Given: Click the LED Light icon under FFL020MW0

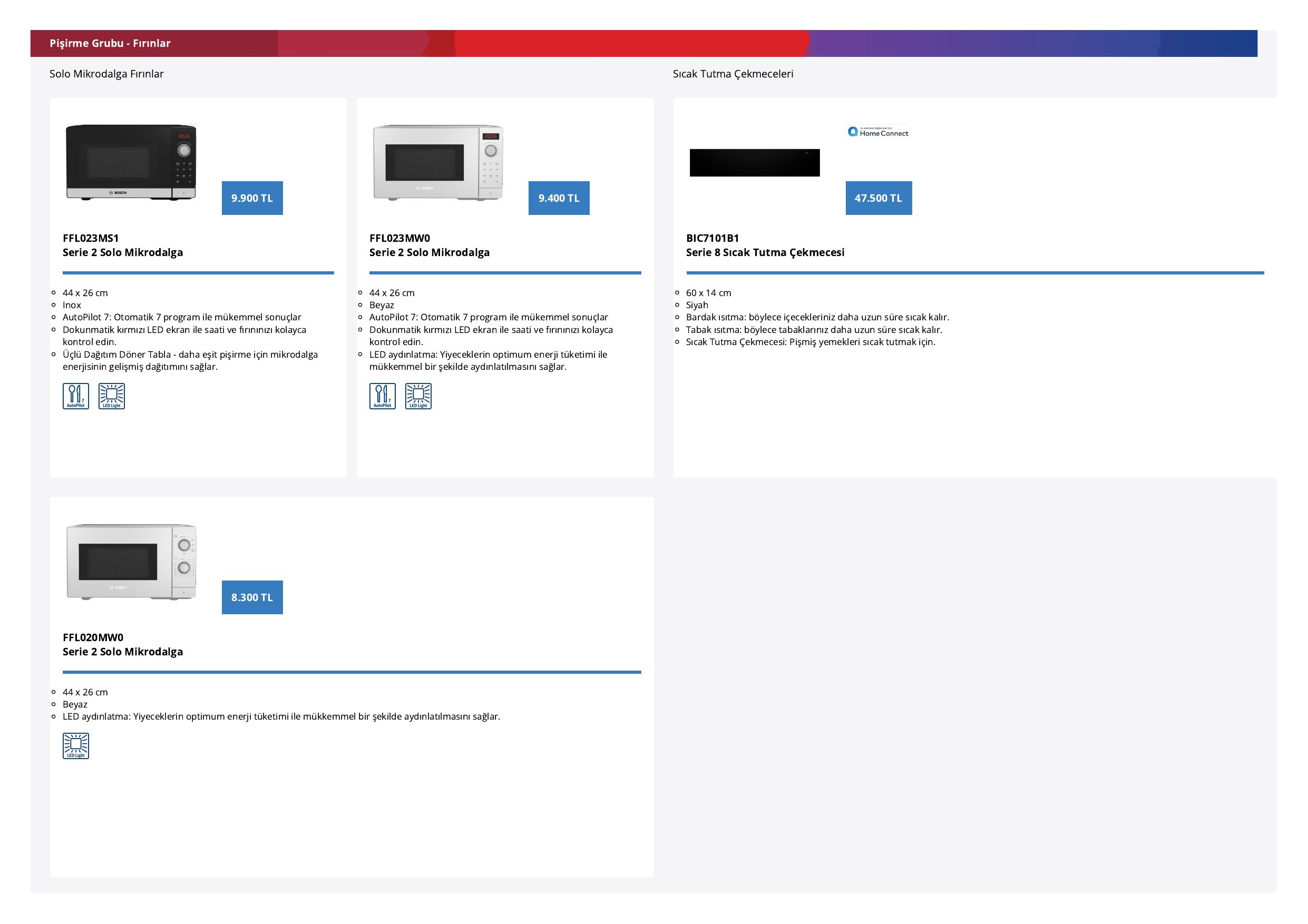Looking at the screenshot, I should pos(76,746).
